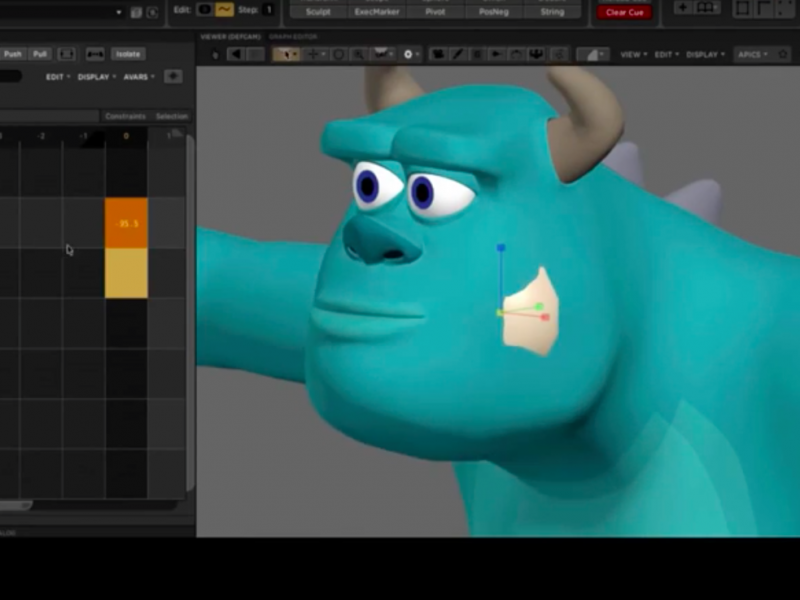The height and width of the screenshot is (600, 800).
Task: Click the Step value field
Action: point(268,10)
